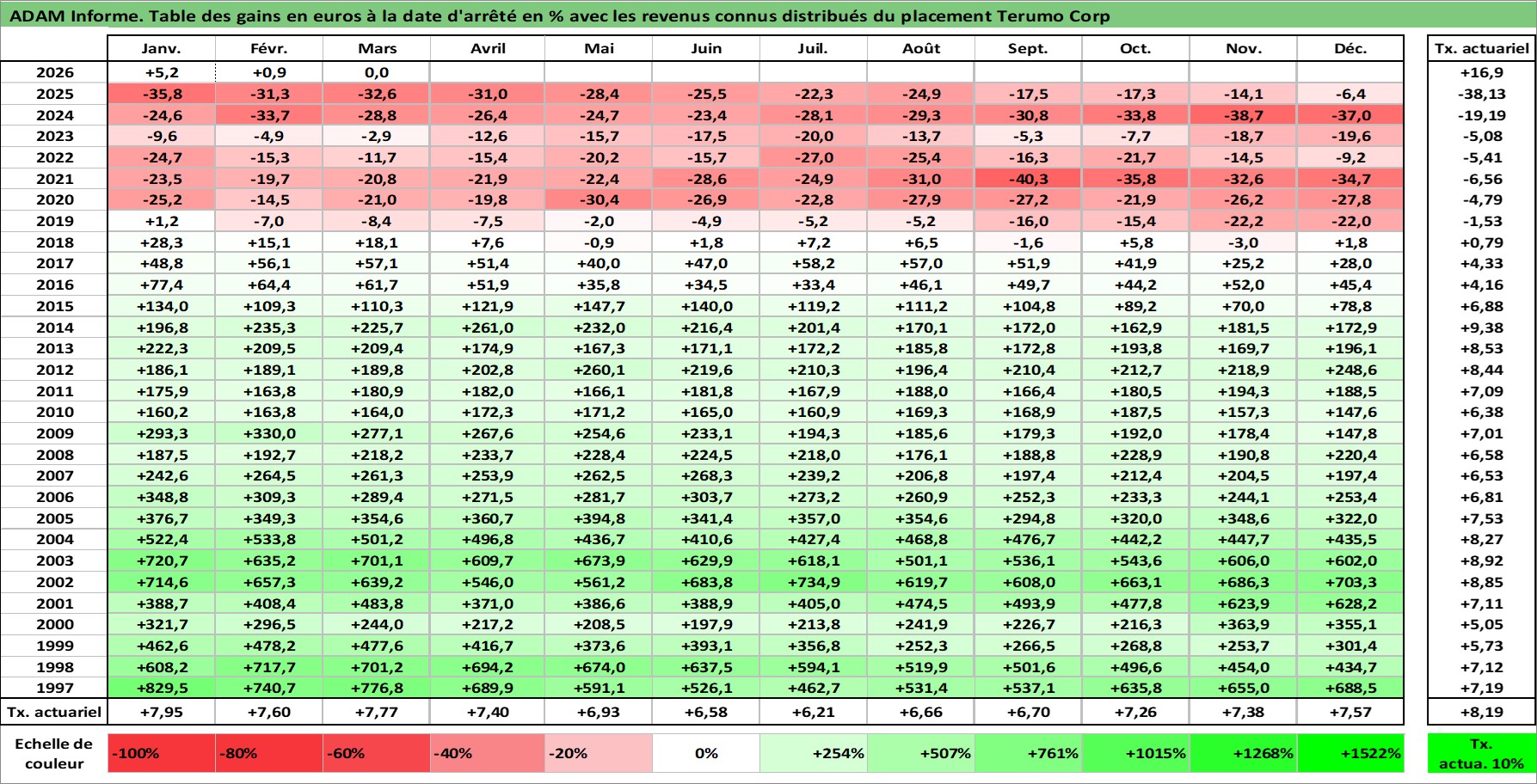The height and width of the screenshot is (784, 1537).
Task: Select the -38,13 actuarial rate for 2025
Action: pyautogui.click(x=1481, y=94)
